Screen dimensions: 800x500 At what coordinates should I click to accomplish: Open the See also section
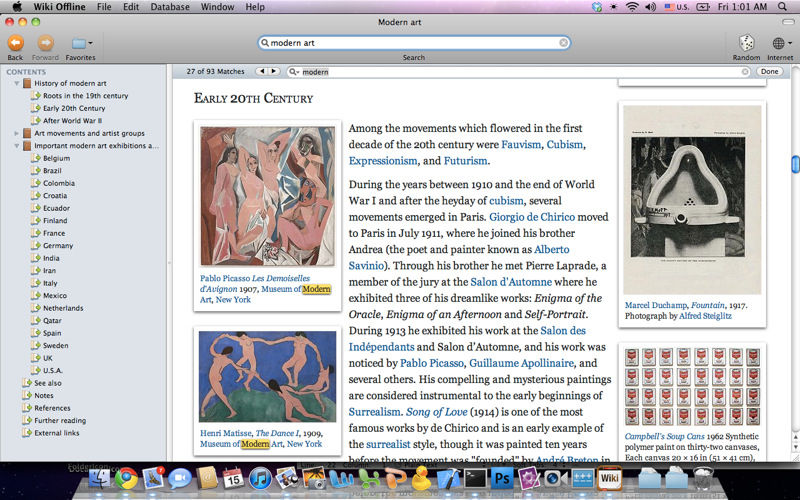tap(47, 383)
